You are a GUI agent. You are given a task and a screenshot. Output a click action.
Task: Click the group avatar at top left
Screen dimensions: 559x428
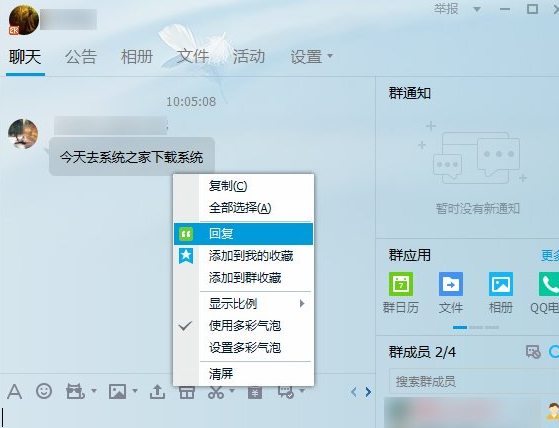click(24, 20)
